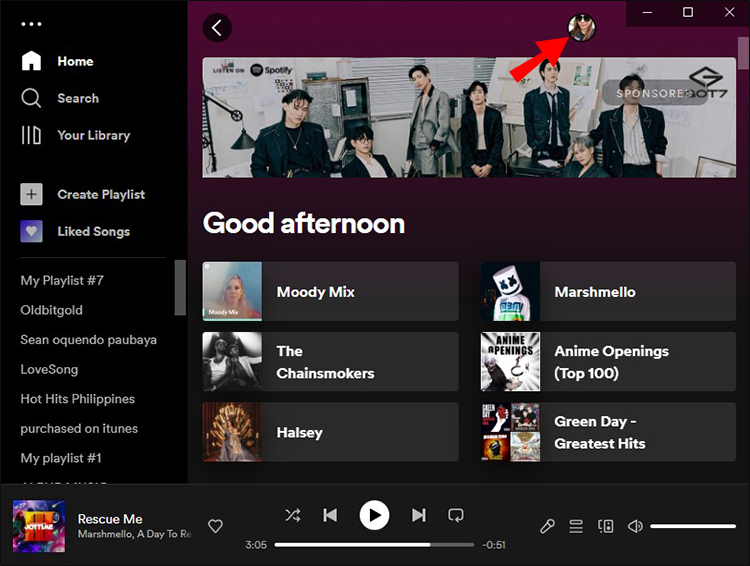Open the Oldbitgold playlist

52,310
